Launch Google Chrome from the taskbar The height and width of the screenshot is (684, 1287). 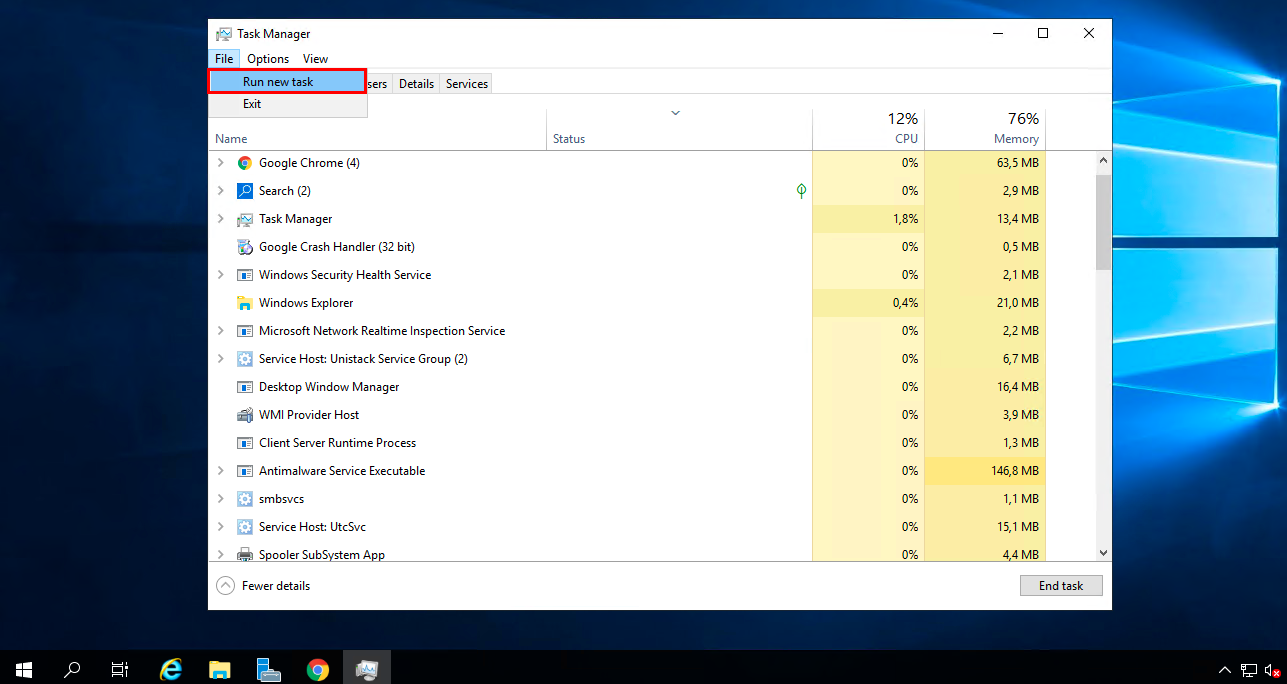(318, 669)
